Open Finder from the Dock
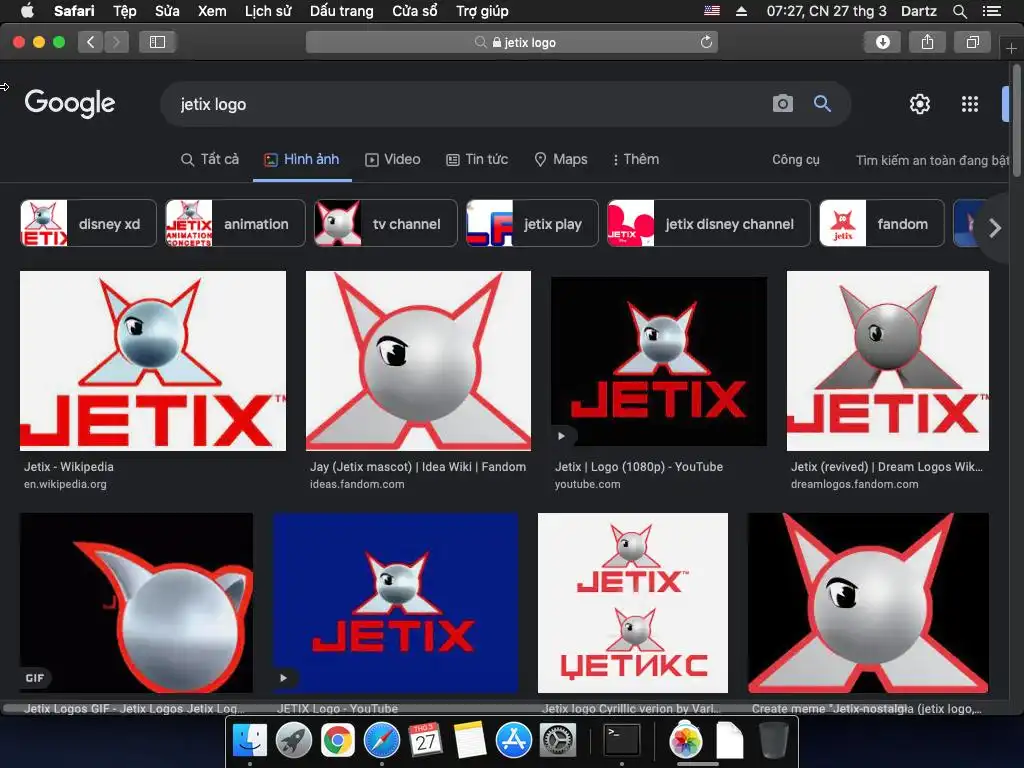 250,740
